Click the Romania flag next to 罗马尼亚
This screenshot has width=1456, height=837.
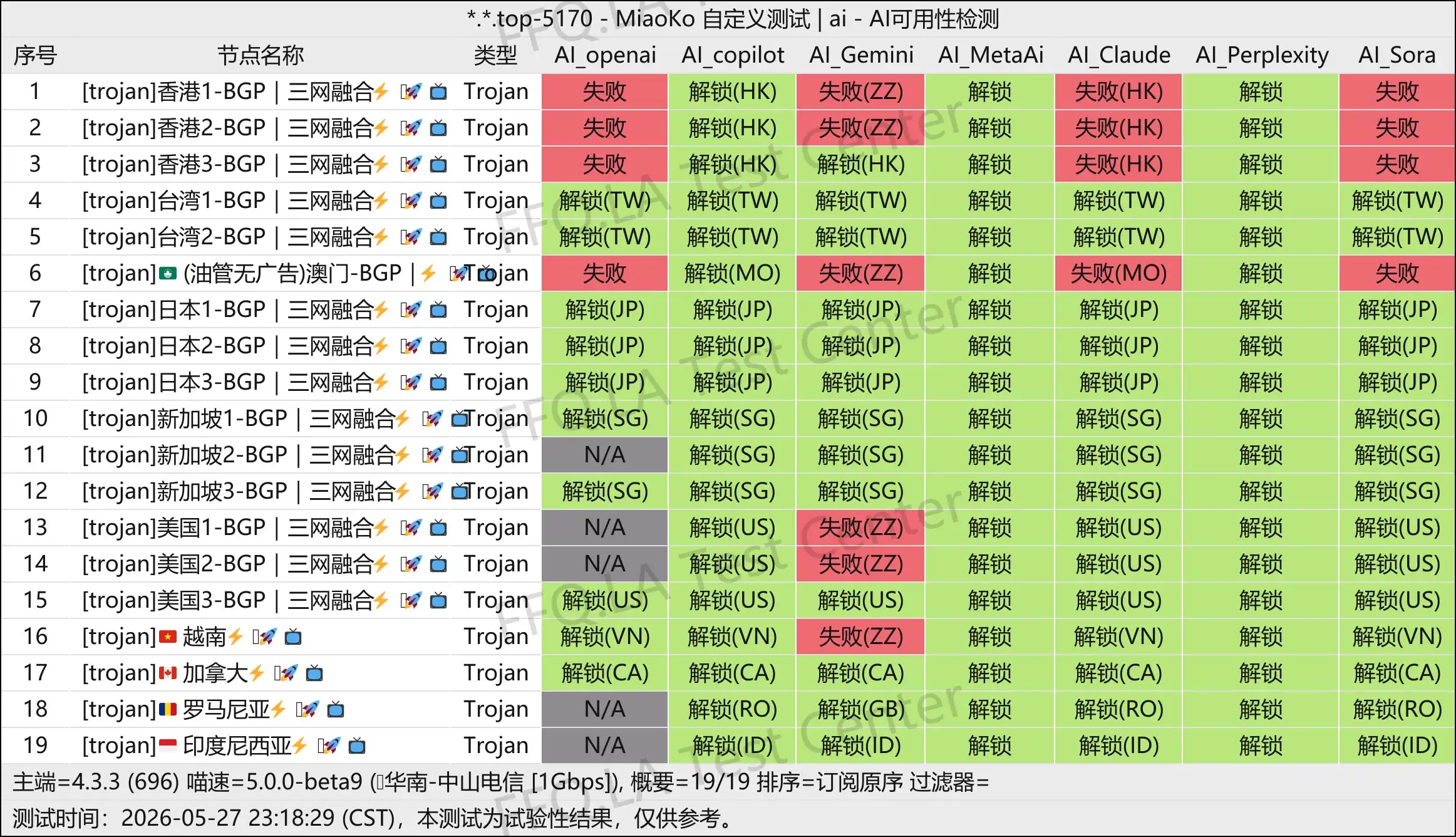click(x=168, y=710)
